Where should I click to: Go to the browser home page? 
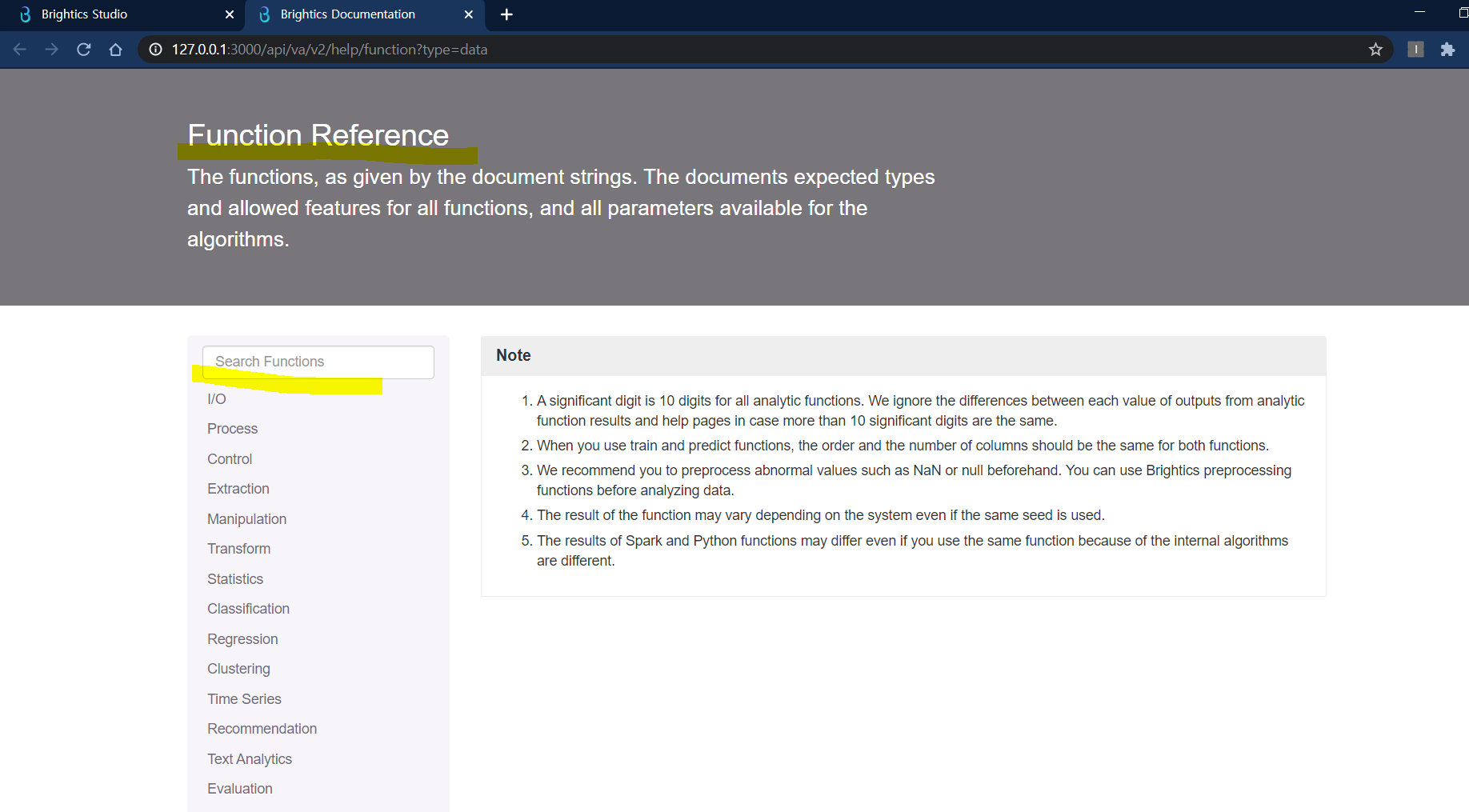(115, 50)
